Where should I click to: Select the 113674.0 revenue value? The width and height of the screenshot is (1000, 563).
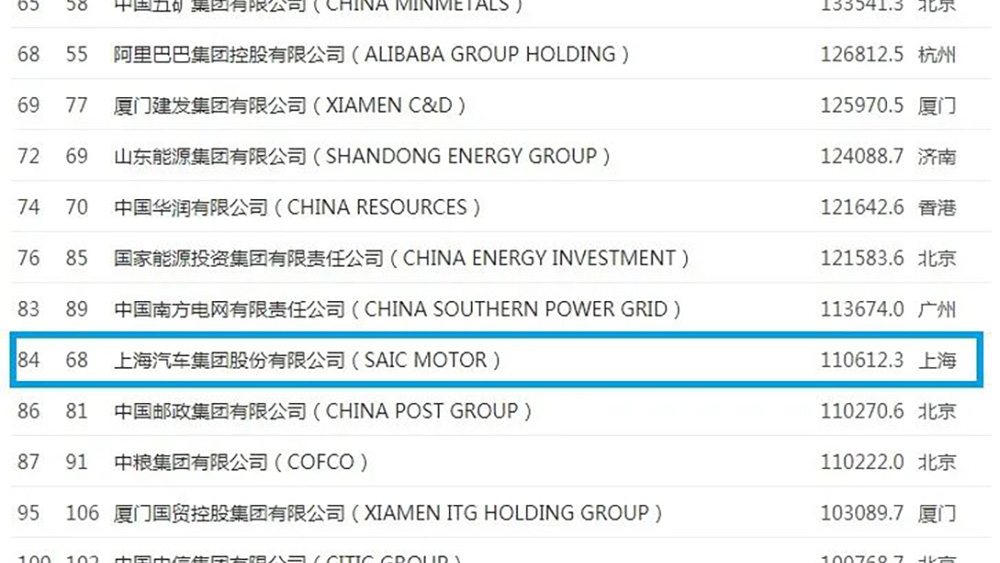pyautogui.click(x=862, y=309)
